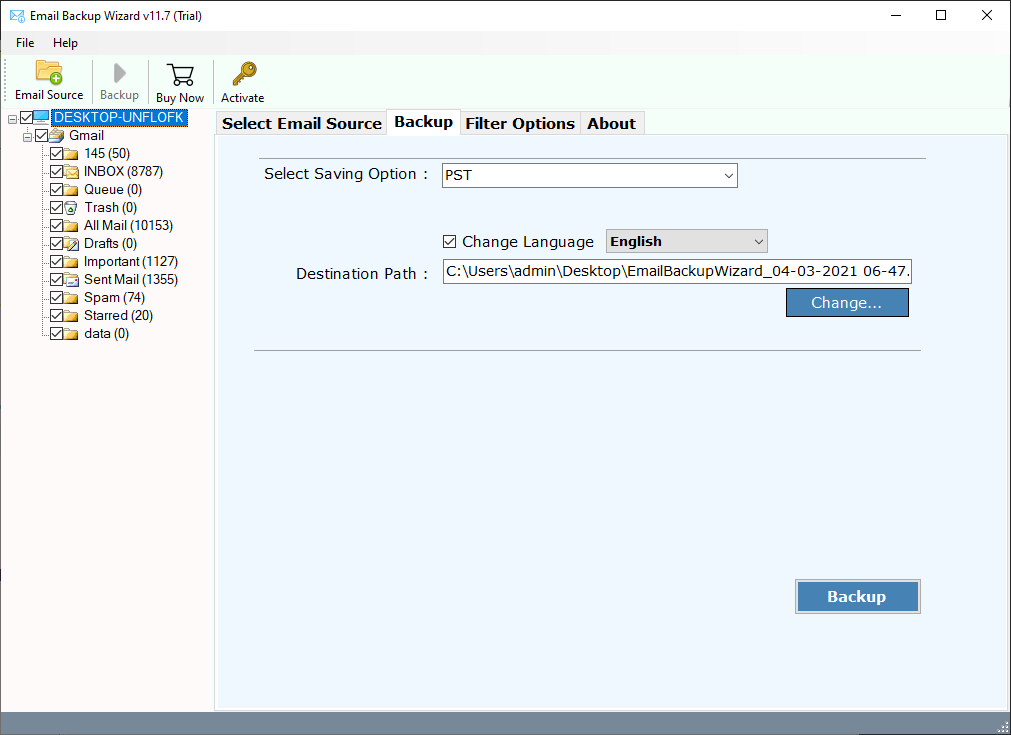The width and height of the screenshot is (1011, 735).
Task: Click the blue Backup button
Action: point(858,596)
